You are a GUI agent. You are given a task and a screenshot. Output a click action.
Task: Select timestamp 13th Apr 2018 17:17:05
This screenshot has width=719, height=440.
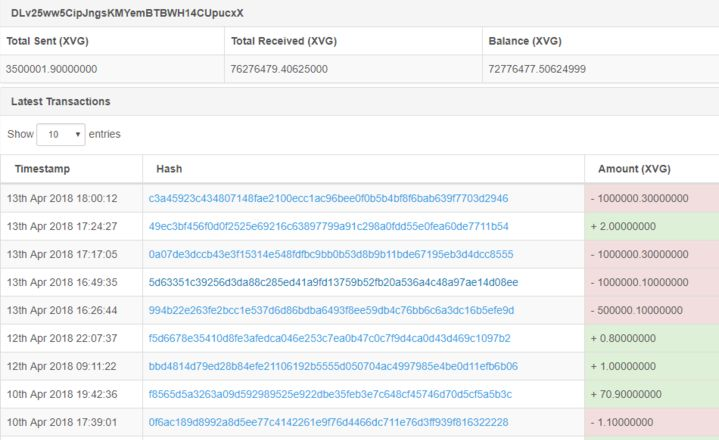tap(62, 254)
